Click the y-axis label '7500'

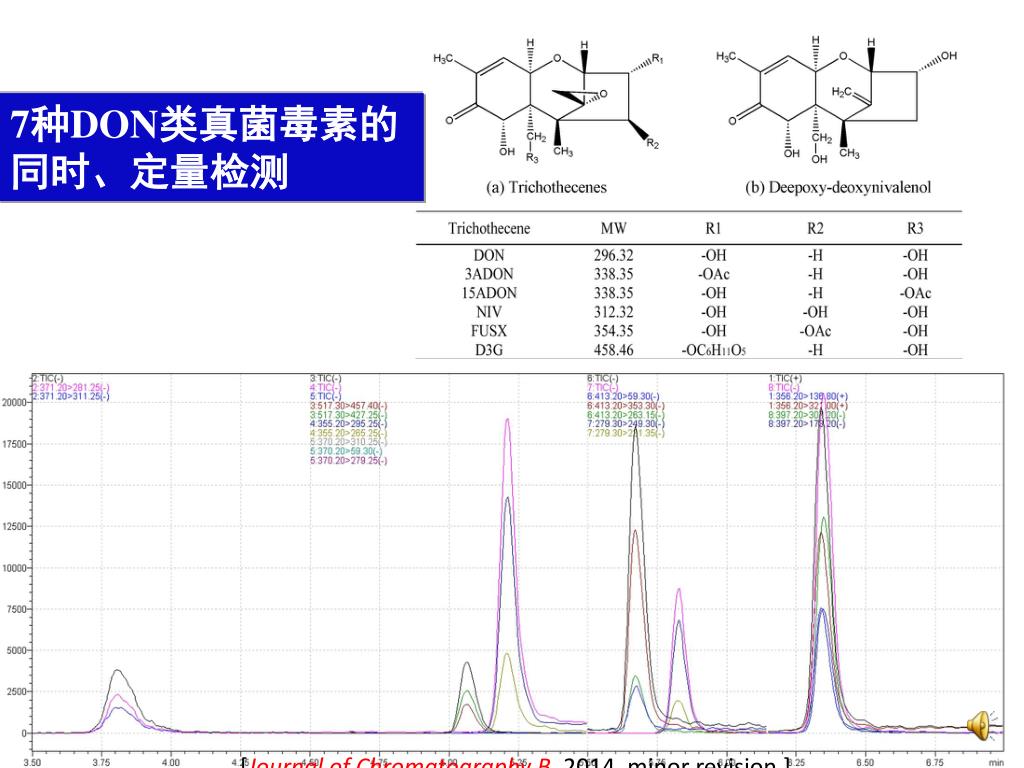coord(16,609)
